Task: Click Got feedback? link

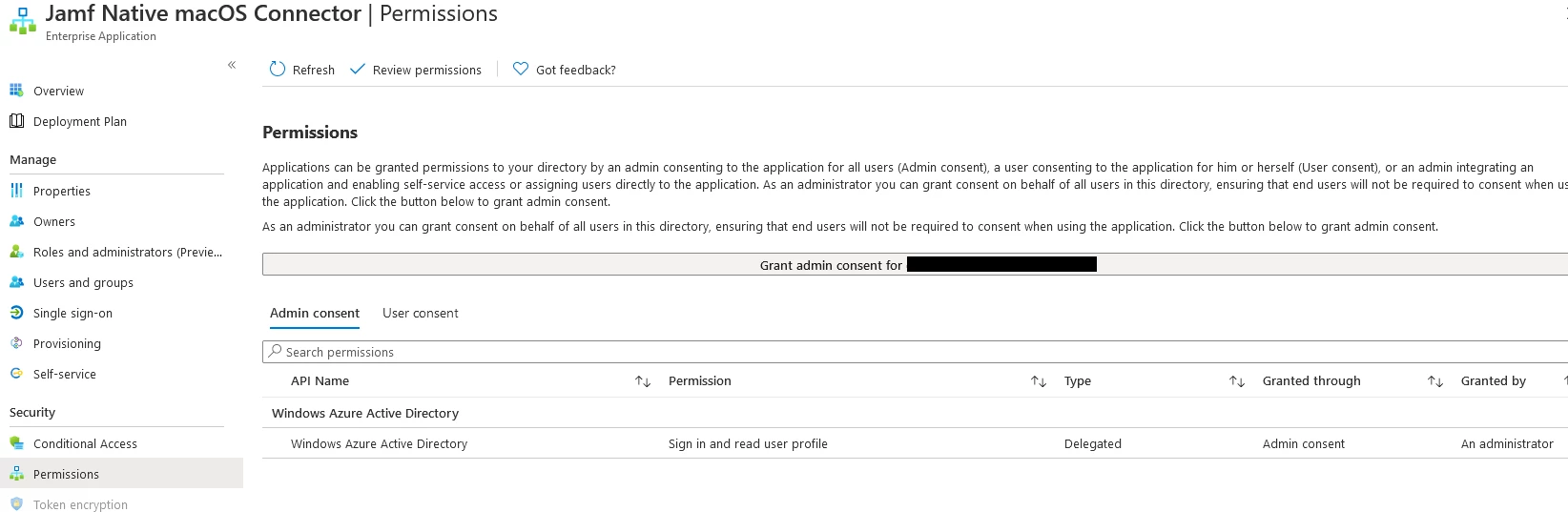Action: tap(576, 70)
